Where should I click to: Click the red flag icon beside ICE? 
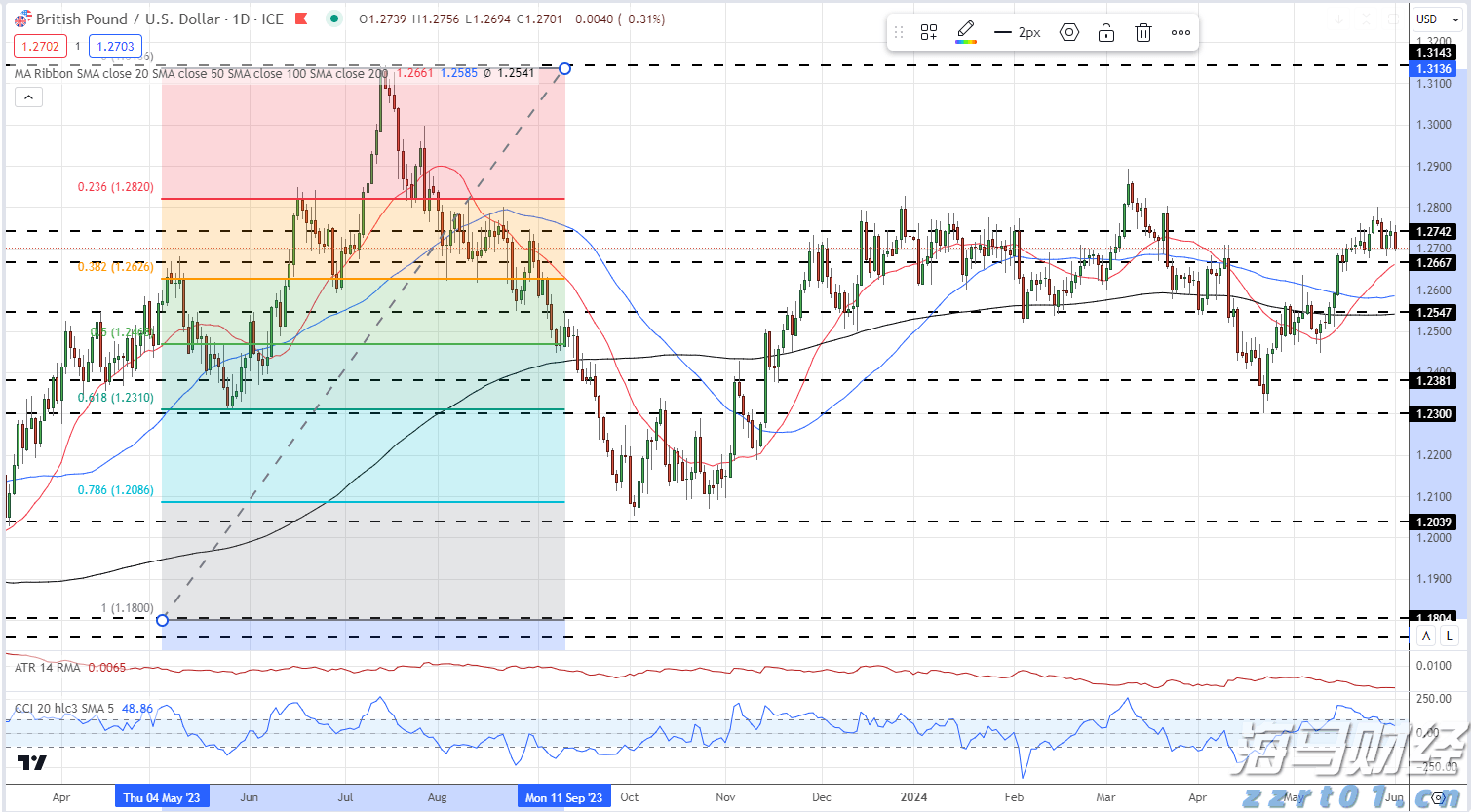coord(301,19)
